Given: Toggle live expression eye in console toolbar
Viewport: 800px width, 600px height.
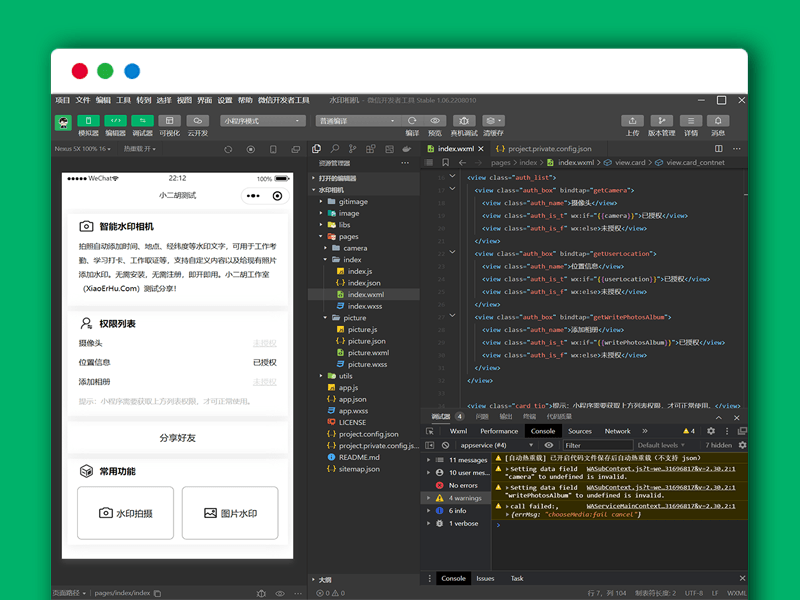Looking at the screenshot, I should coord(548,445).
